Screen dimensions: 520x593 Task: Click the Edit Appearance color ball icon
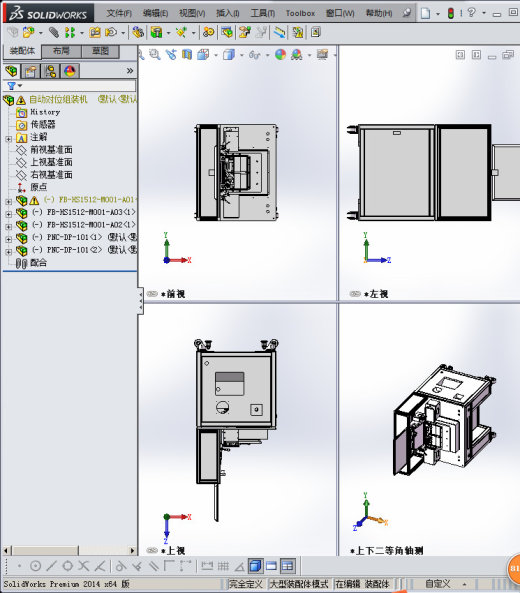281,55
